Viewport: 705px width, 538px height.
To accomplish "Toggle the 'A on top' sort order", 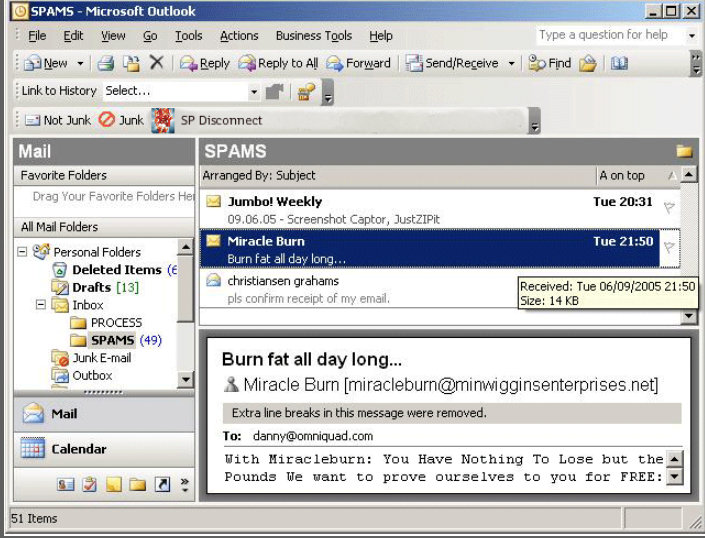I will 638,175.
